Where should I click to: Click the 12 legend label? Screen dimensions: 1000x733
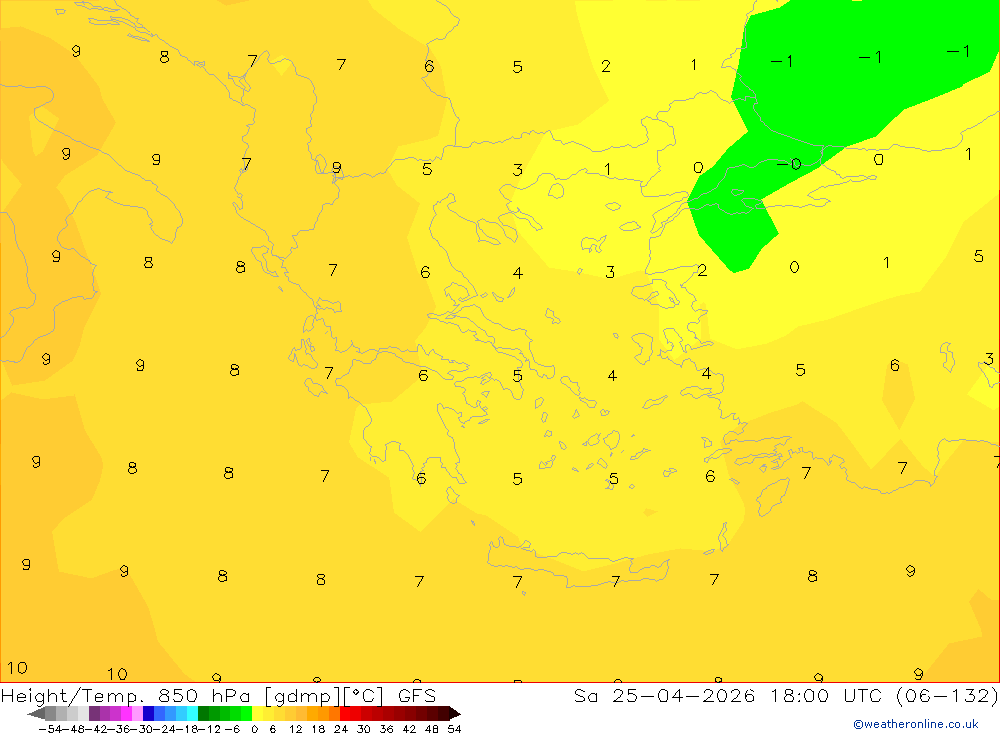point(295,729)
